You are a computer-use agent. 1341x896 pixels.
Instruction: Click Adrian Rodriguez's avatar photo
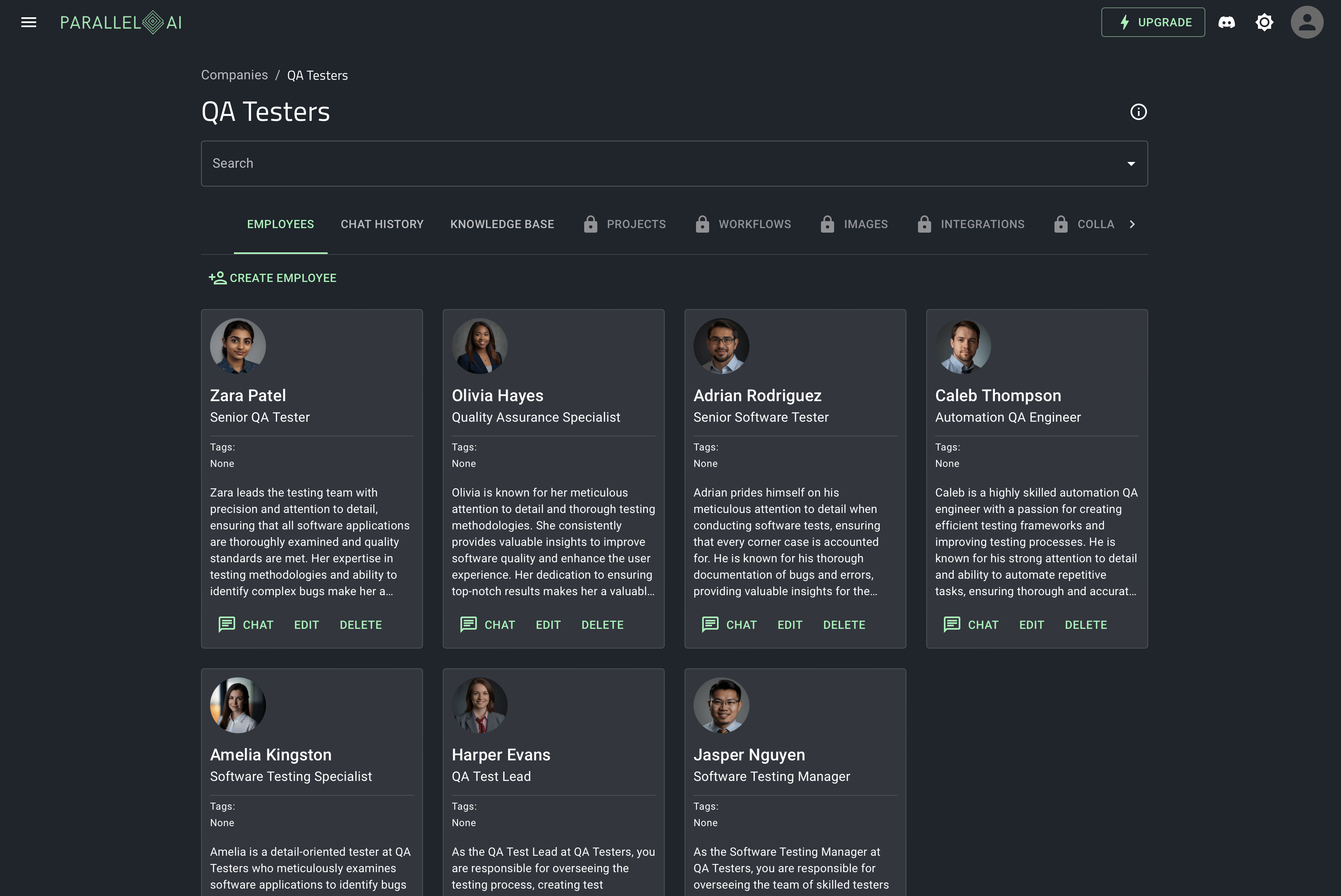coord(721,346)
